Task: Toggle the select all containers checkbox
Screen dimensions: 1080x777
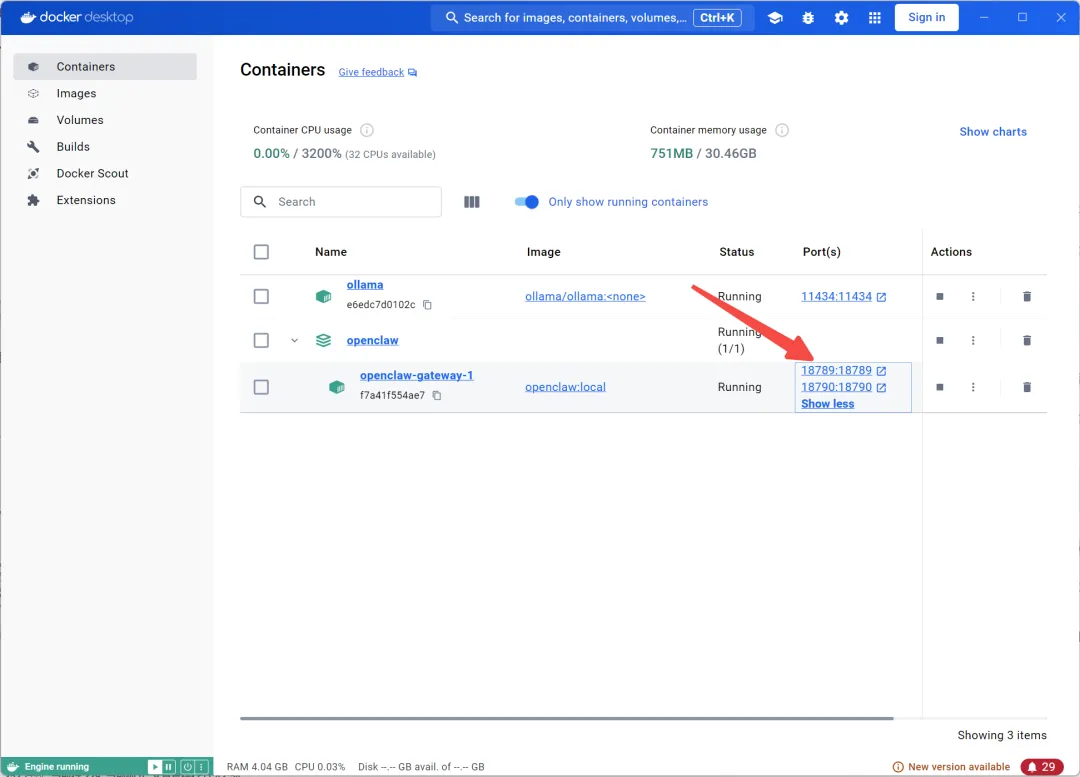Action: (261, 252)
